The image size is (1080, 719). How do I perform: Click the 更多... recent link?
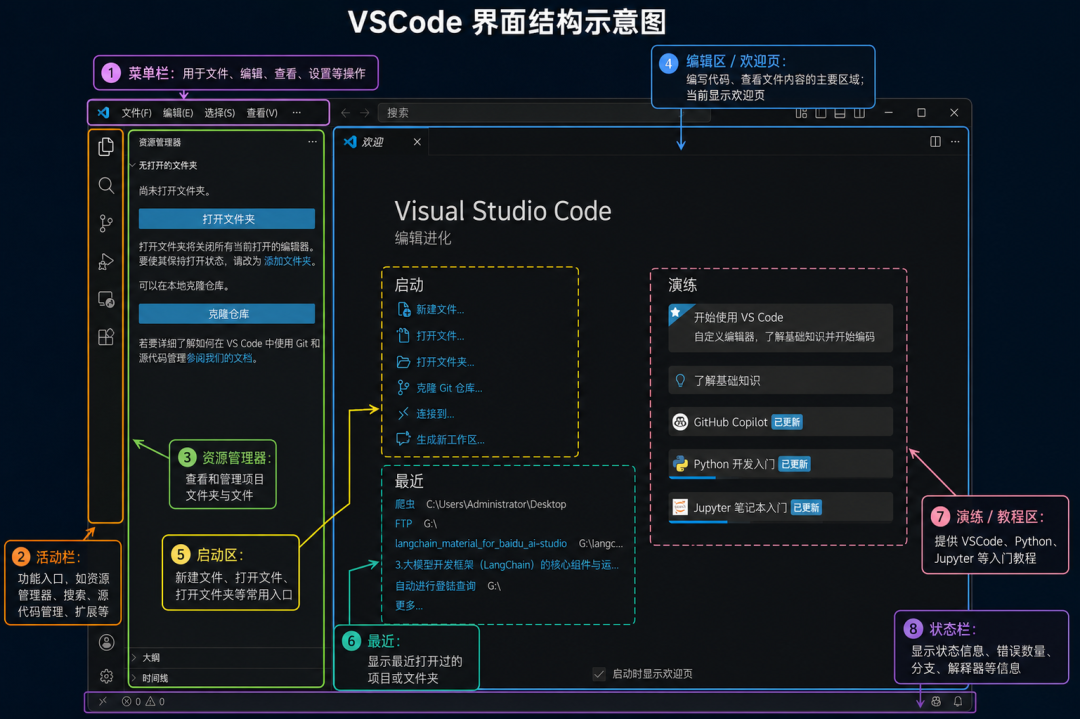pos(408,605)
